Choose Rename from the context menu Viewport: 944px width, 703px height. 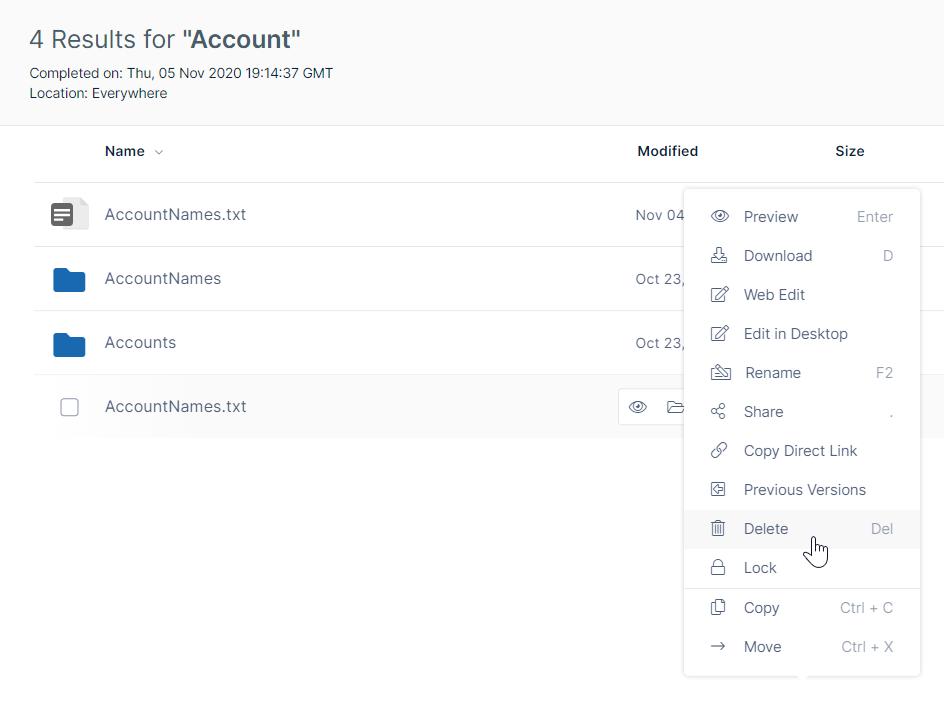tap(773, 373)
